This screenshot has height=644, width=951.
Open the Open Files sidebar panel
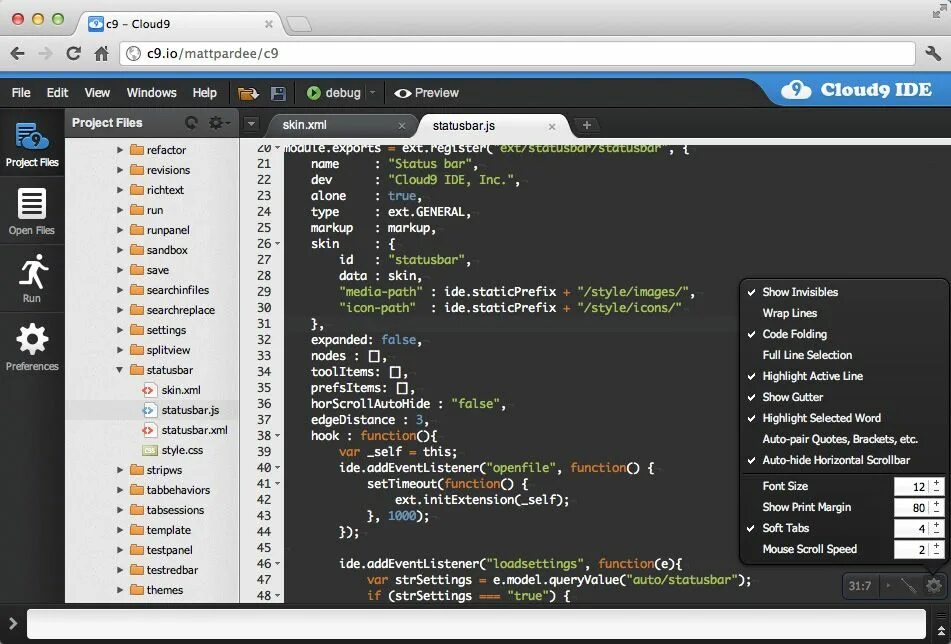(32, 211)
